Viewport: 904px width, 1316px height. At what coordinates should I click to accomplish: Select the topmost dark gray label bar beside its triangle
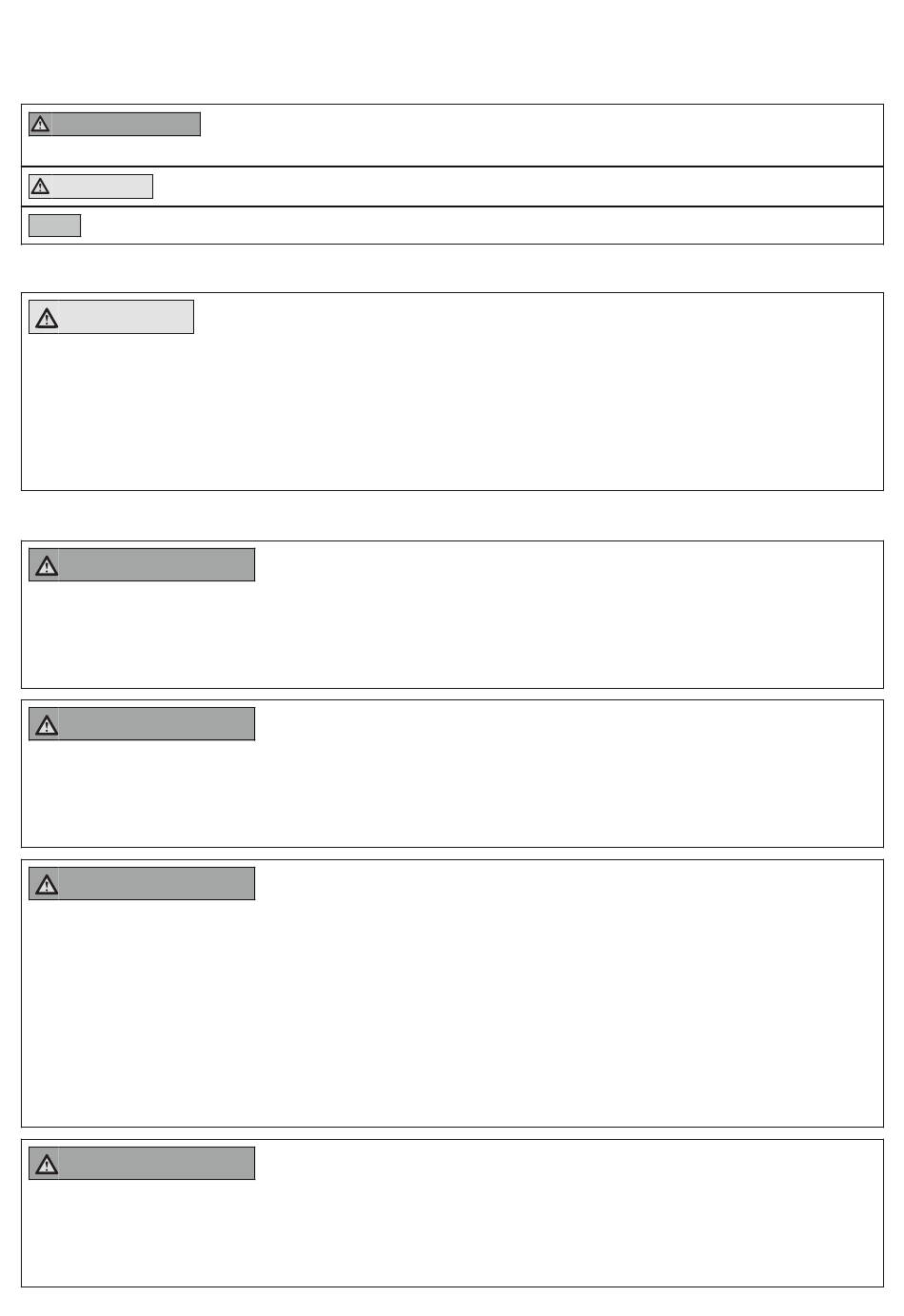(x=126, y=124)
